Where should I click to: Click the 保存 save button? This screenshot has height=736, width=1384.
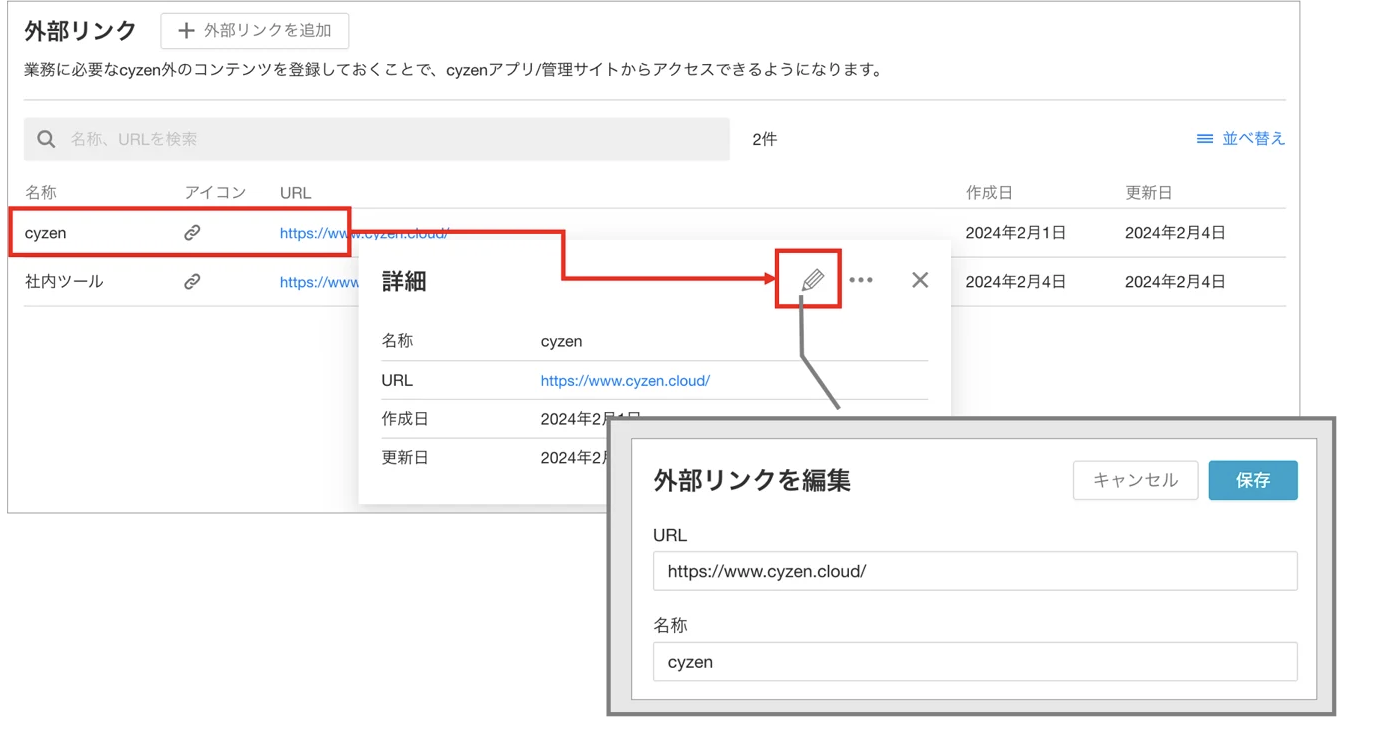pyautogui.click(x=1253, y=480)
